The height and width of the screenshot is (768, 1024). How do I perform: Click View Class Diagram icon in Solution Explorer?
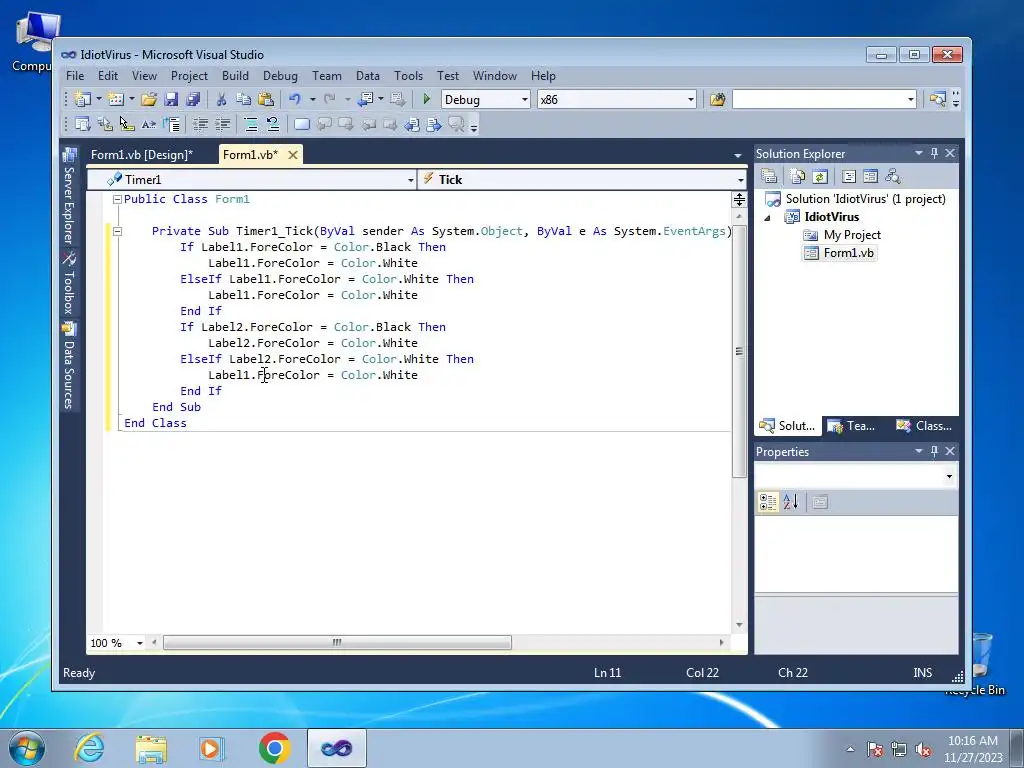(x=893, y=176)
